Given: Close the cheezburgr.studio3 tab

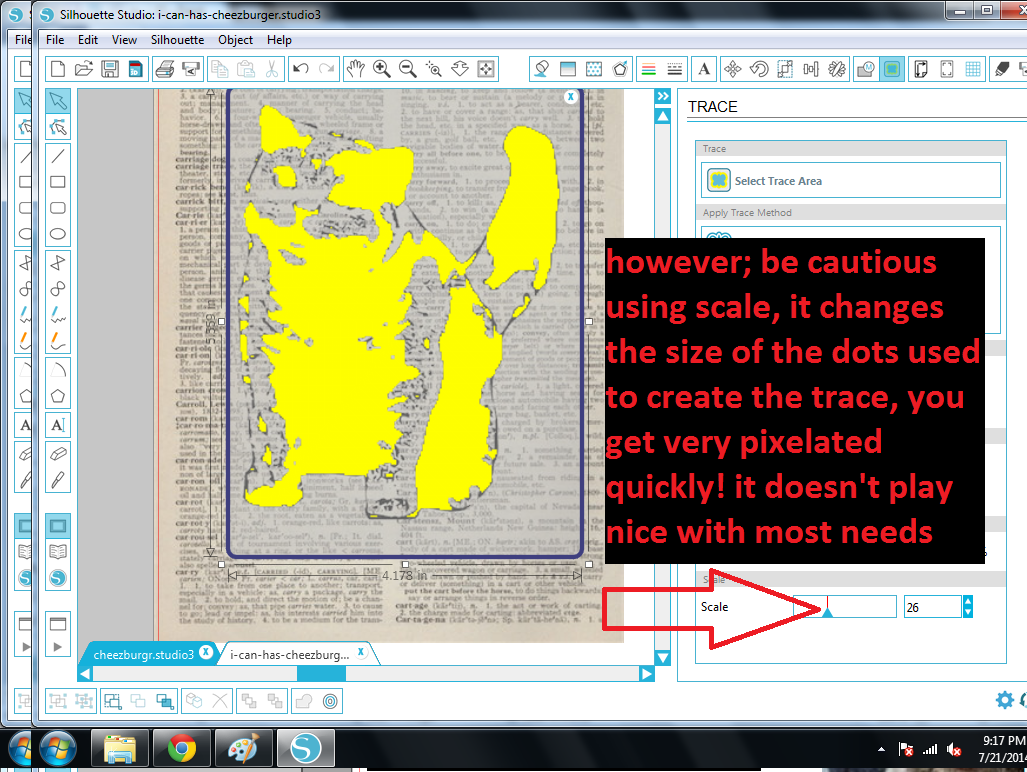Looking at the screenshot, I should [206, 652].
